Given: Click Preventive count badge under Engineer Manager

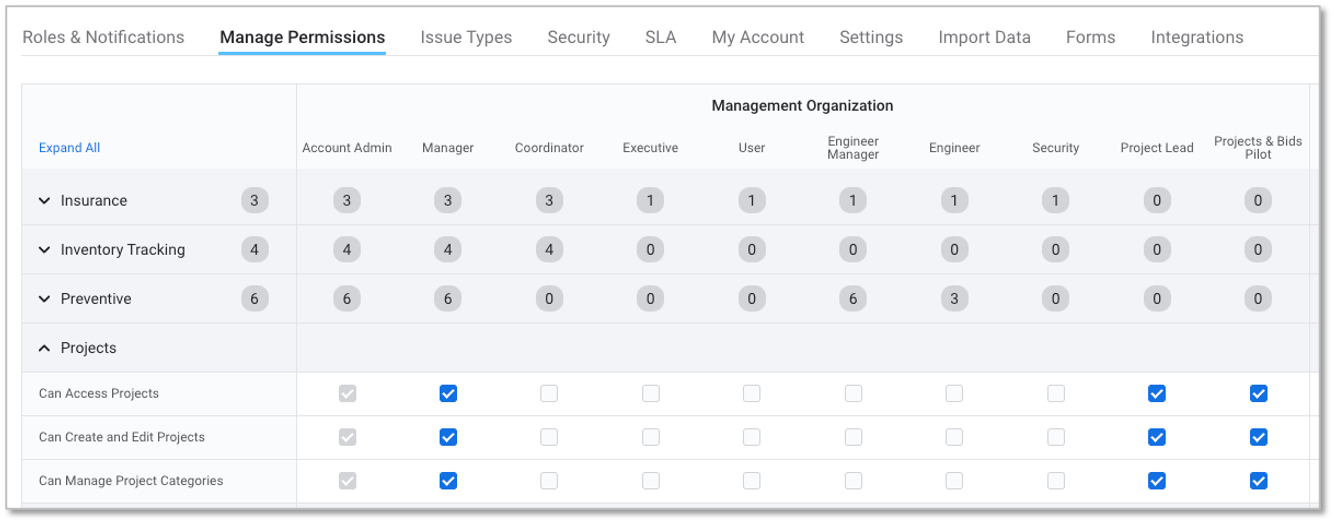Looking at the screenshot, I should point(853,299).
